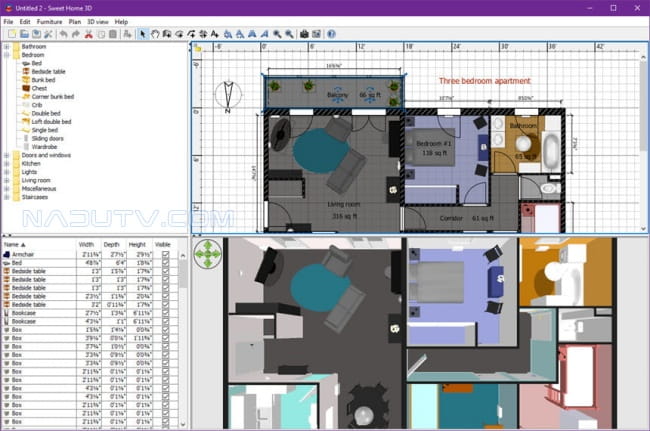Select the Create dimensions tool

pos(203,34)
